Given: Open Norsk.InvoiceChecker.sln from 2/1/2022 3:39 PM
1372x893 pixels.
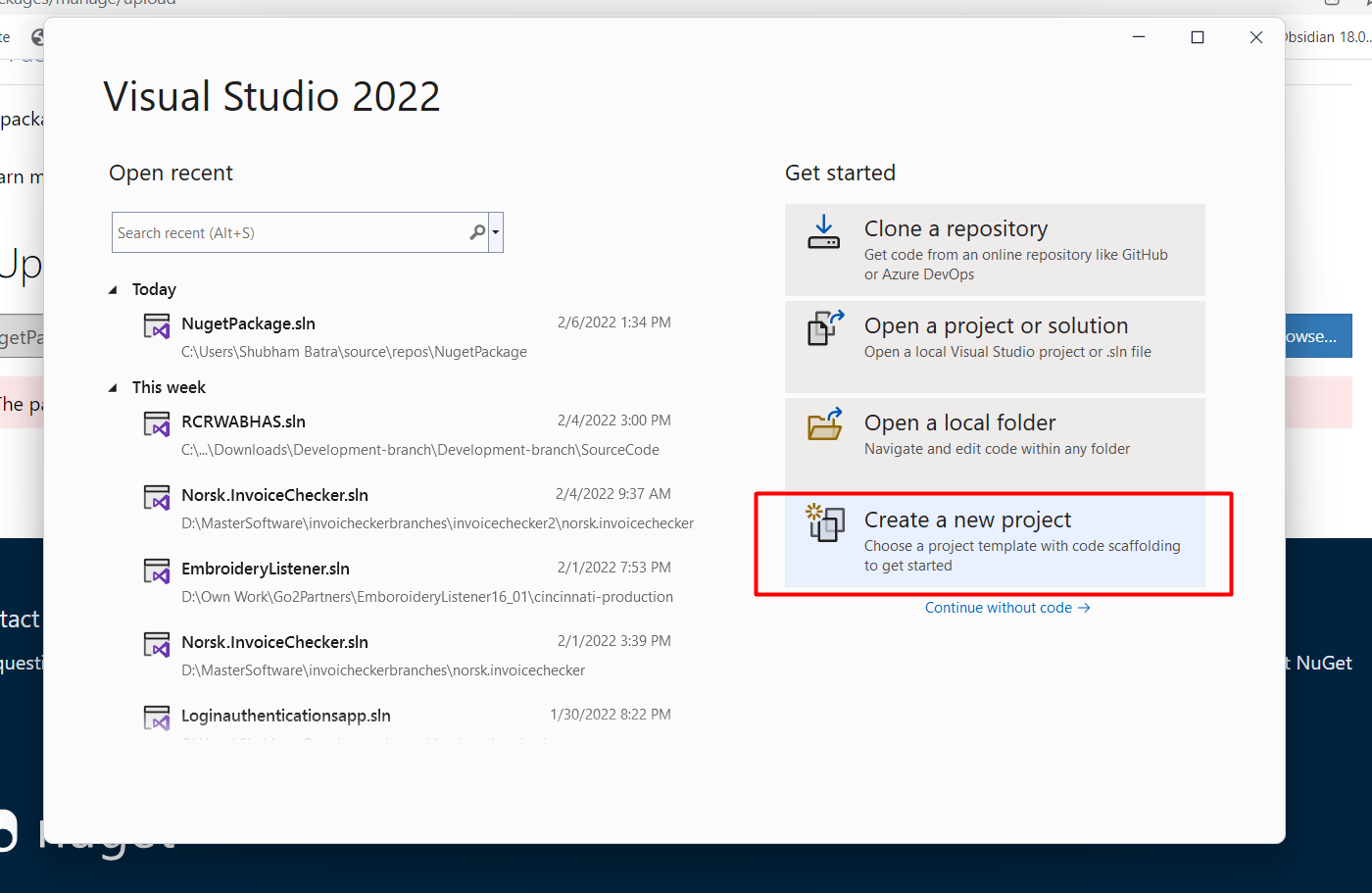Looking at the screenshot, I should pyautogui.click(x=407, y=656).
